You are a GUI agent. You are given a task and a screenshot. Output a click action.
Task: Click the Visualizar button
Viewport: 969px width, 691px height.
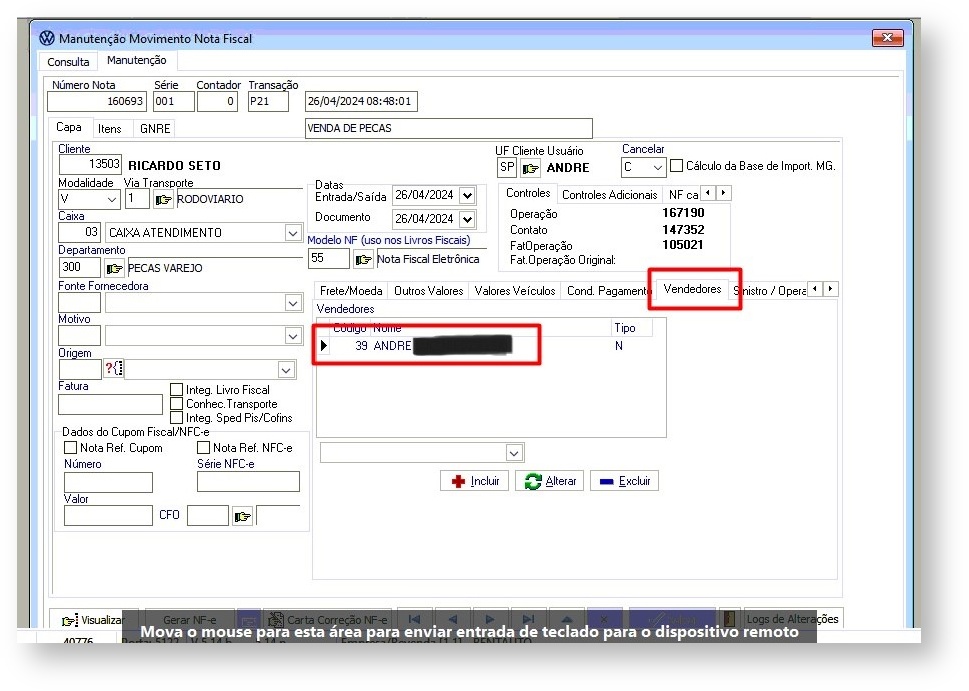pyautogui.click(x=93, y=619)
